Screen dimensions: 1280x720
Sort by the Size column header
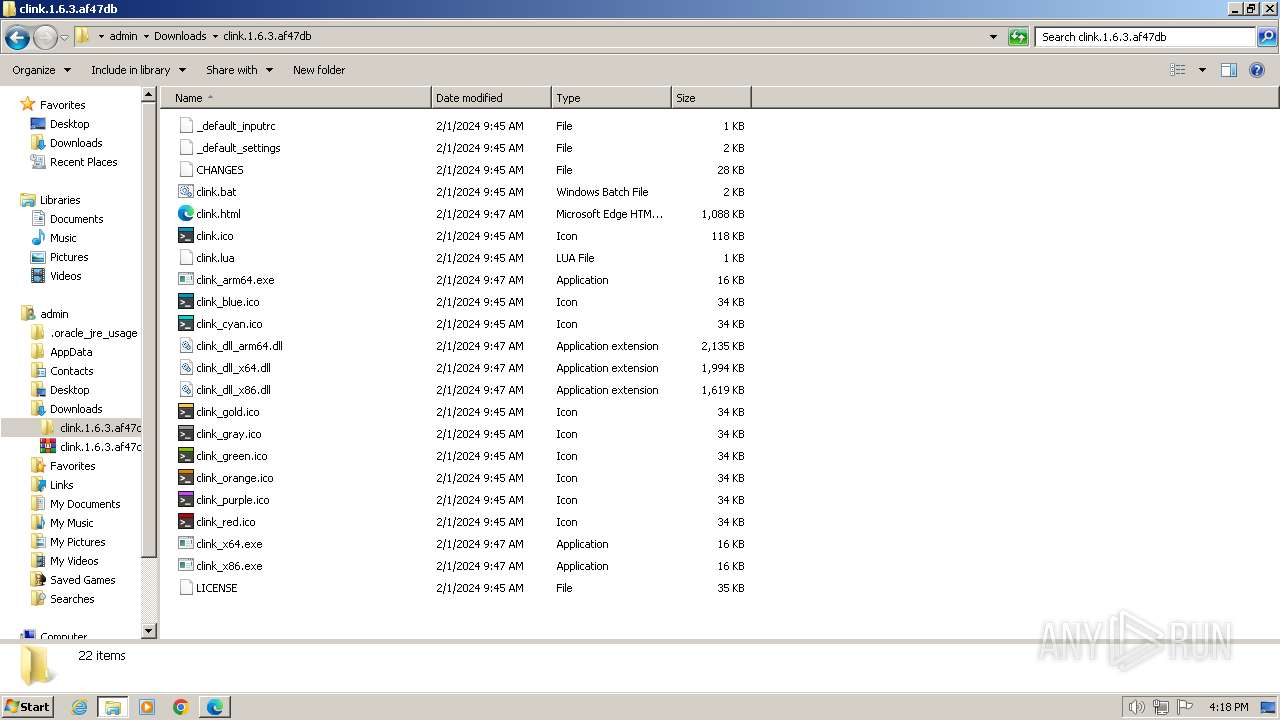(x=711, y=98)
